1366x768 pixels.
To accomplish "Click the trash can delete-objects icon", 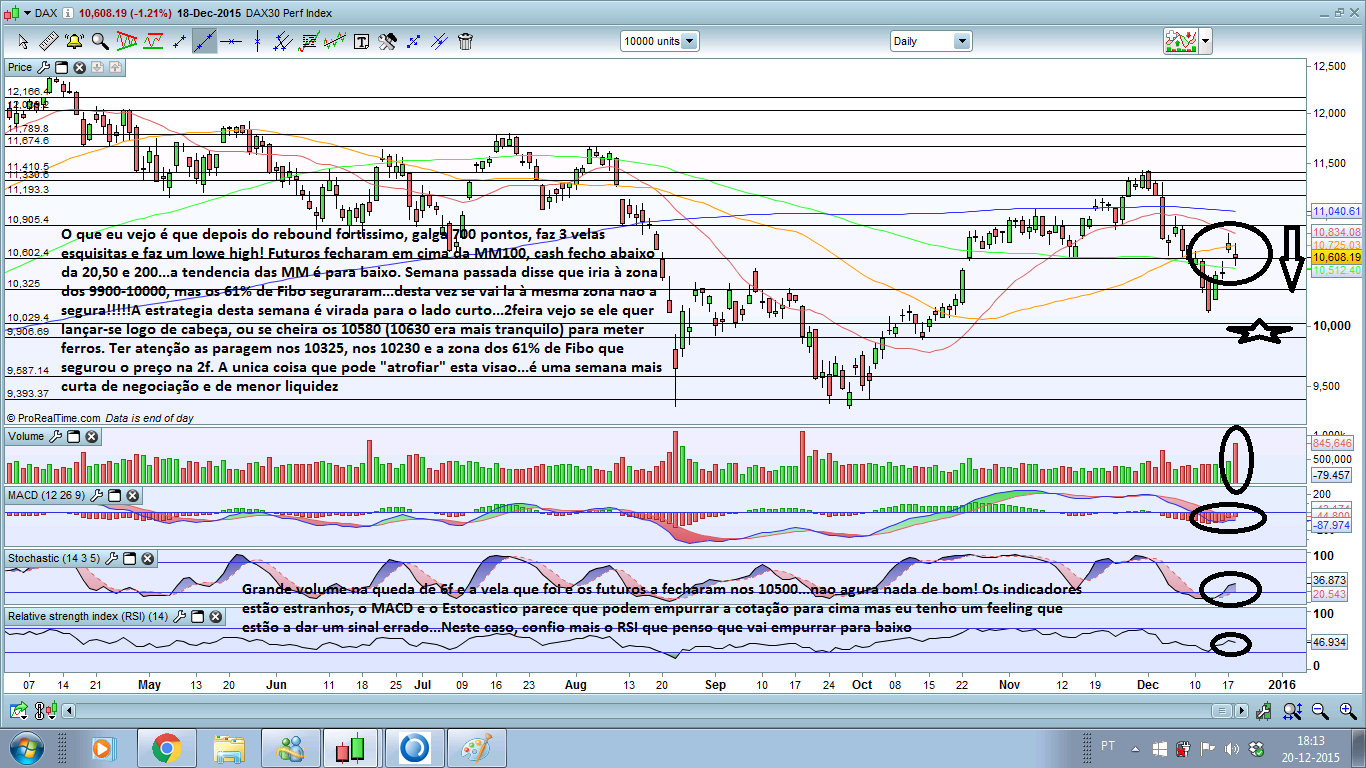I will [x=465, y=41].
